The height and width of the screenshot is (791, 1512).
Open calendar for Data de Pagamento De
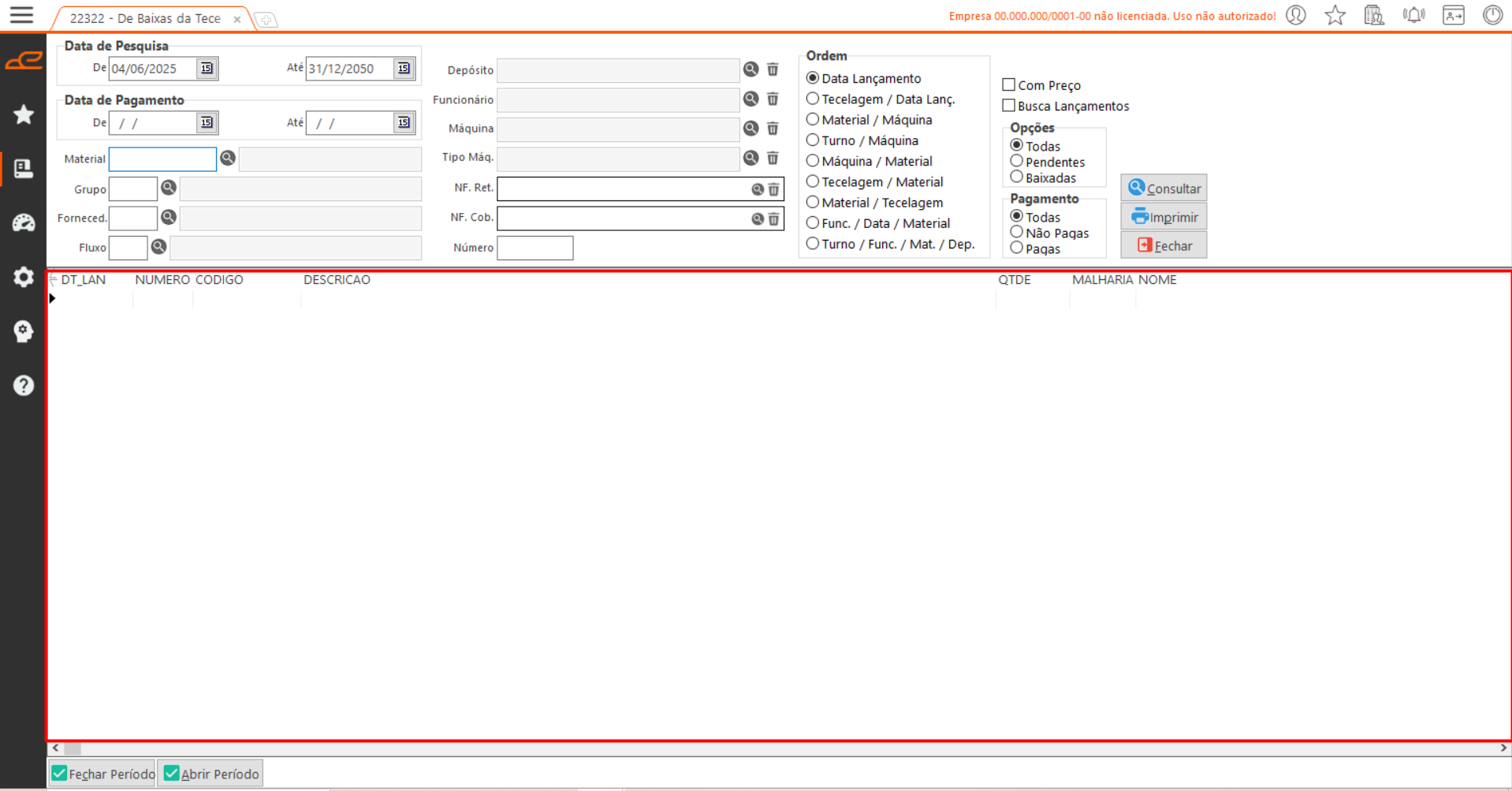coord(207,123)
